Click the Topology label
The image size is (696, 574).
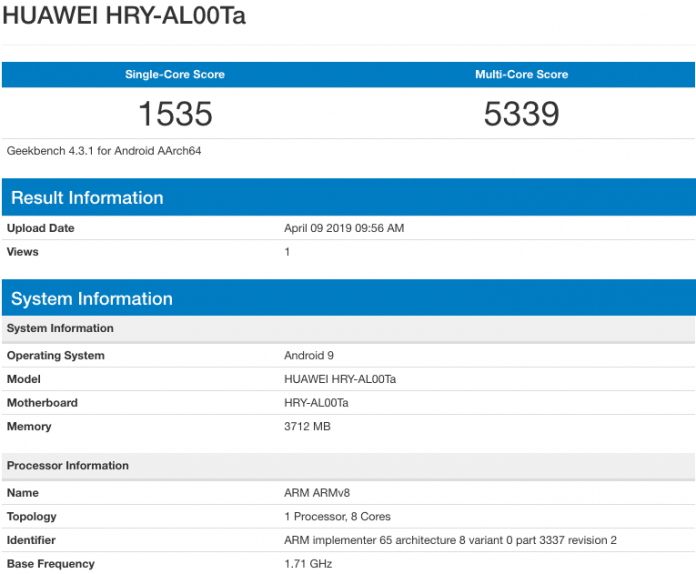(x=32, y=517)
